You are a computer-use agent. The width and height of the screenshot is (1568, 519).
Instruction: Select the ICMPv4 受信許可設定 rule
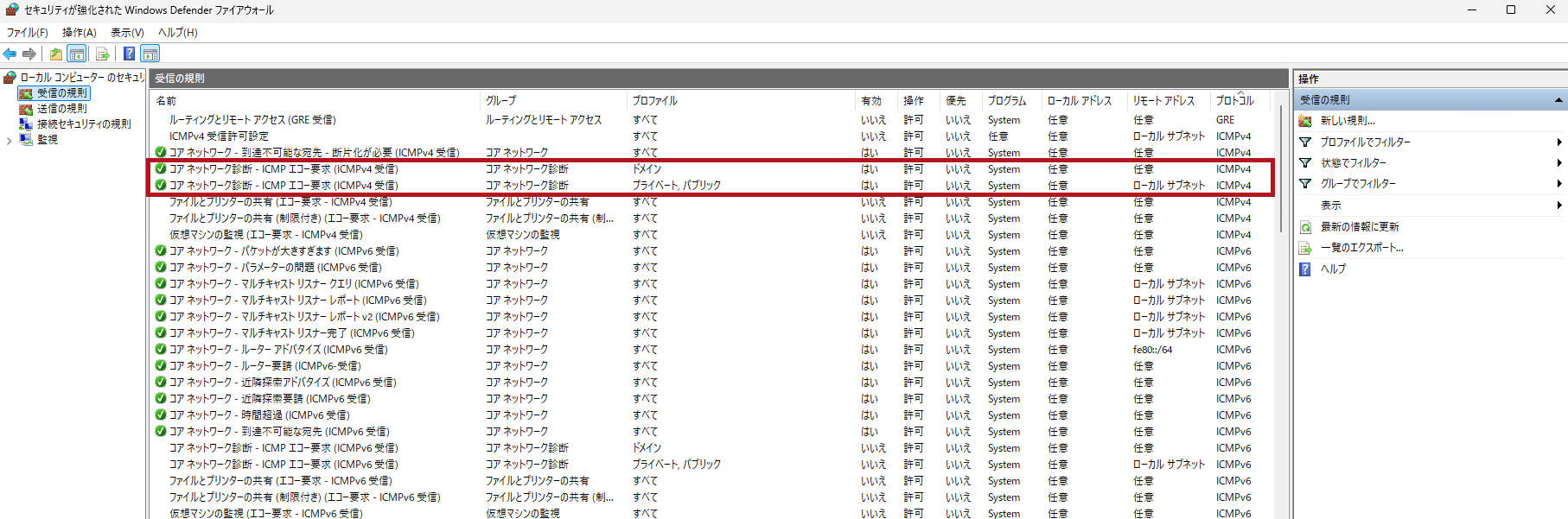pyautogui.click(x=219, y=136)
